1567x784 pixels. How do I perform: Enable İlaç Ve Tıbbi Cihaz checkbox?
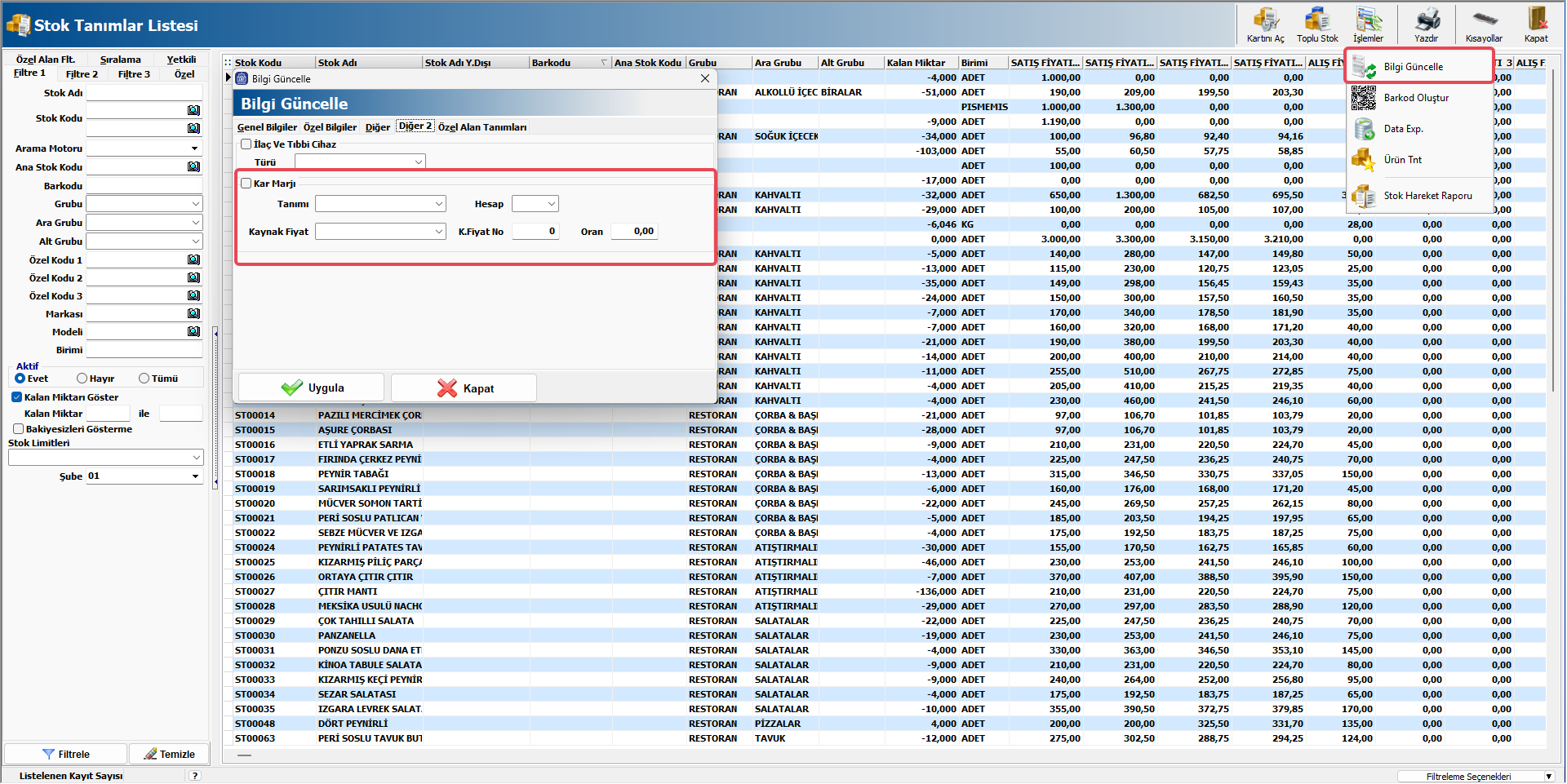246,144
